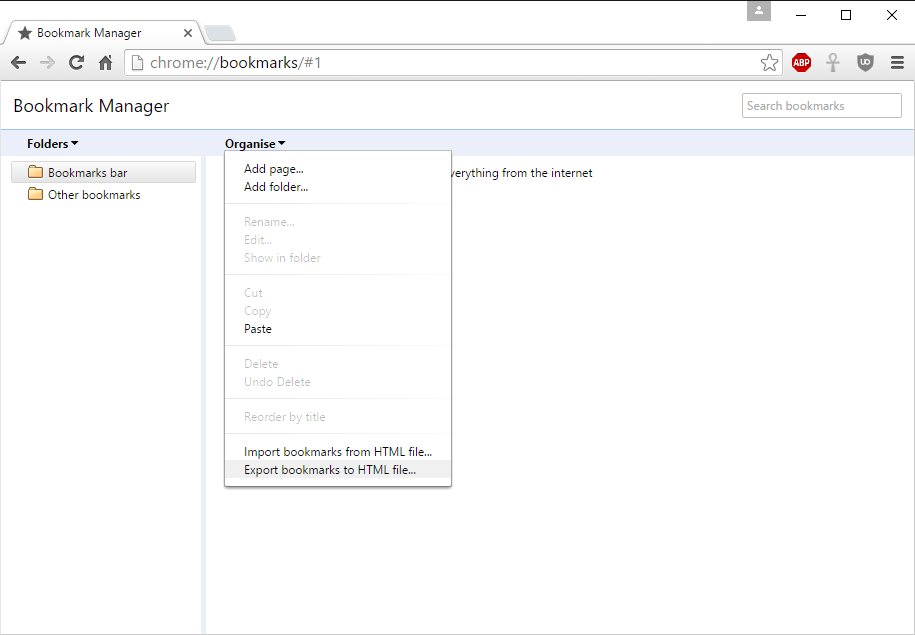The height and width of the screenshot is (635, 915).
Task: Star this page as a bookmark
Action: pos(769,63)
